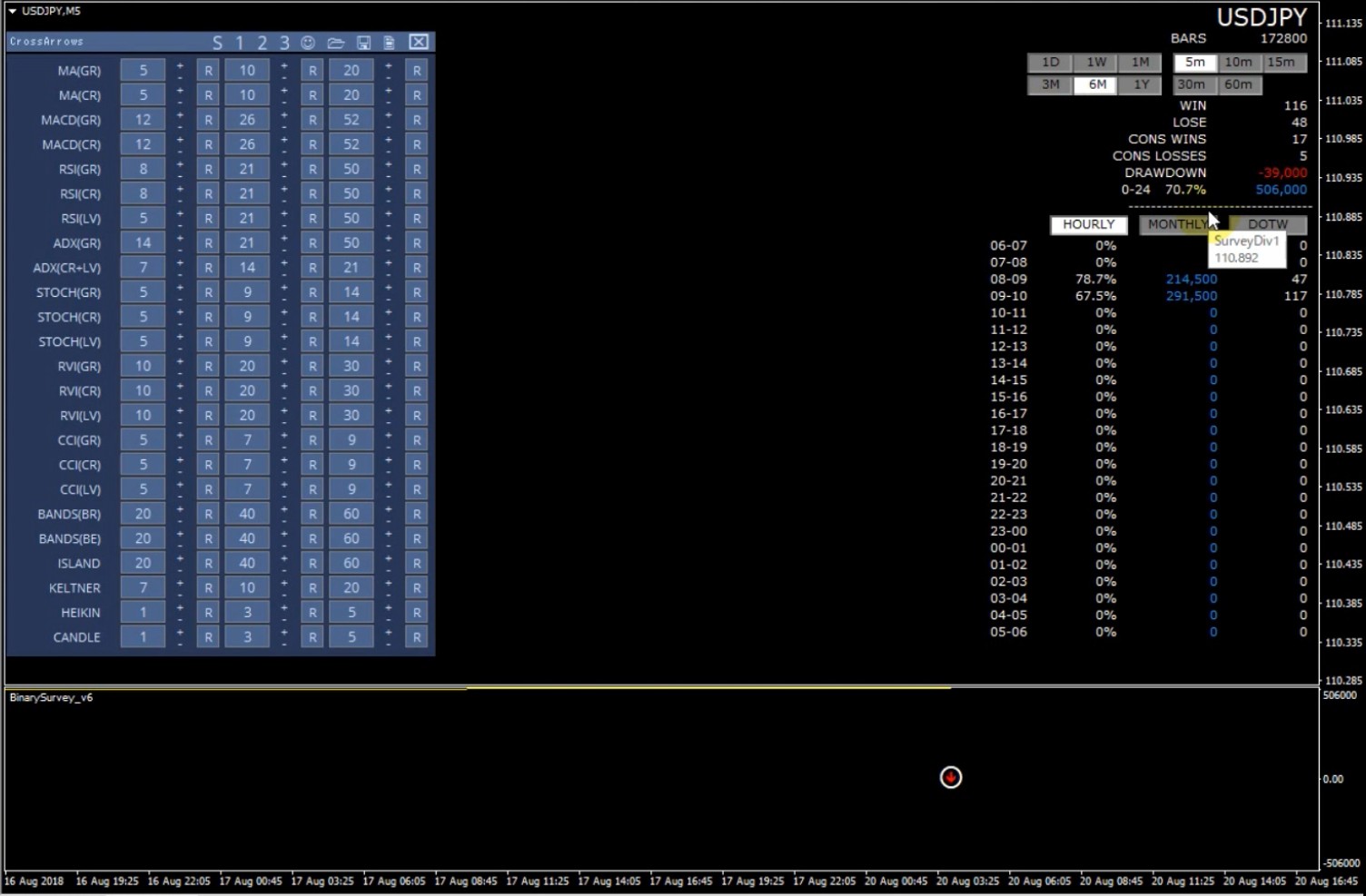This screenshot has width=1366, height=896.
Task: Decrease MA(CR) first value with minus
Action: click(180, 101)
